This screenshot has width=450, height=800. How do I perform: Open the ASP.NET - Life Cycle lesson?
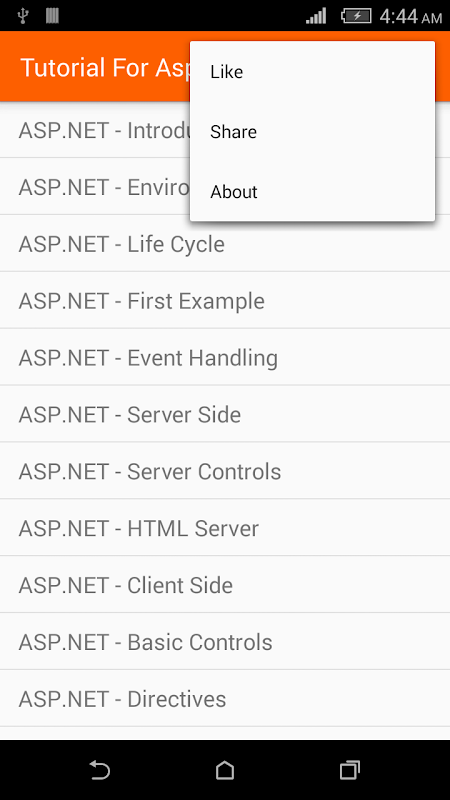tap(225, 244)
